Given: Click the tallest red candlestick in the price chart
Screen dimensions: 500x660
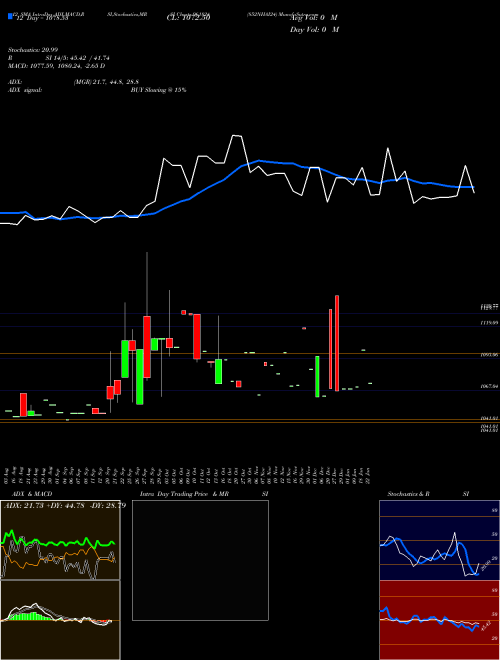Looking at the screenshot, I should click(x=337, y=343).
